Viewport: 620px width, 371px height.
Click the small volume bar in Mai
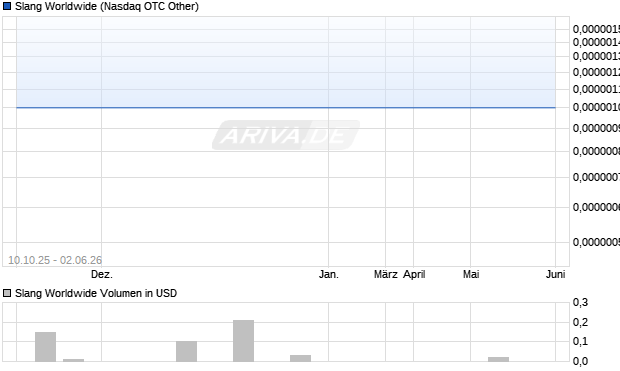coord(498,359)
